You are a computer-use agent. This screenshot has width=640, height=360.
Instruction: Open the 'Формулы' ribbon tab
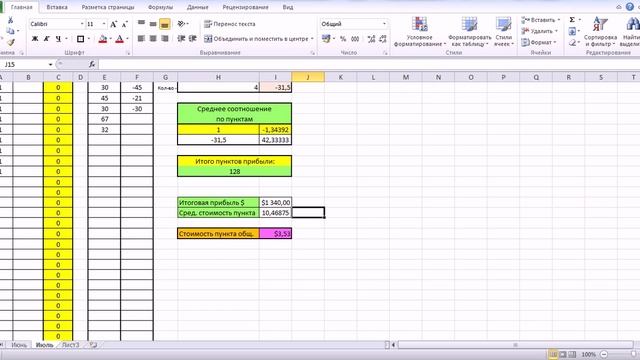coord(160,7)
